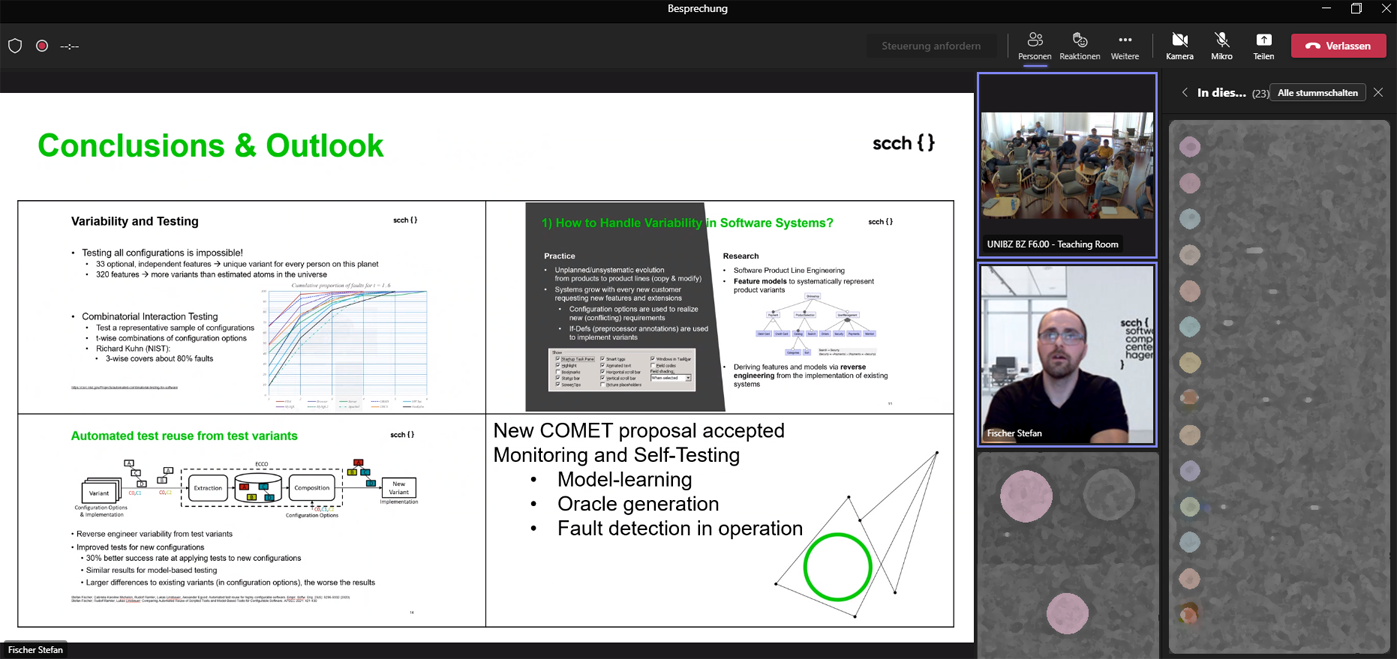Open the Weitere more options menu
Screen dimensions: 1397x659
coord(1124,46)
